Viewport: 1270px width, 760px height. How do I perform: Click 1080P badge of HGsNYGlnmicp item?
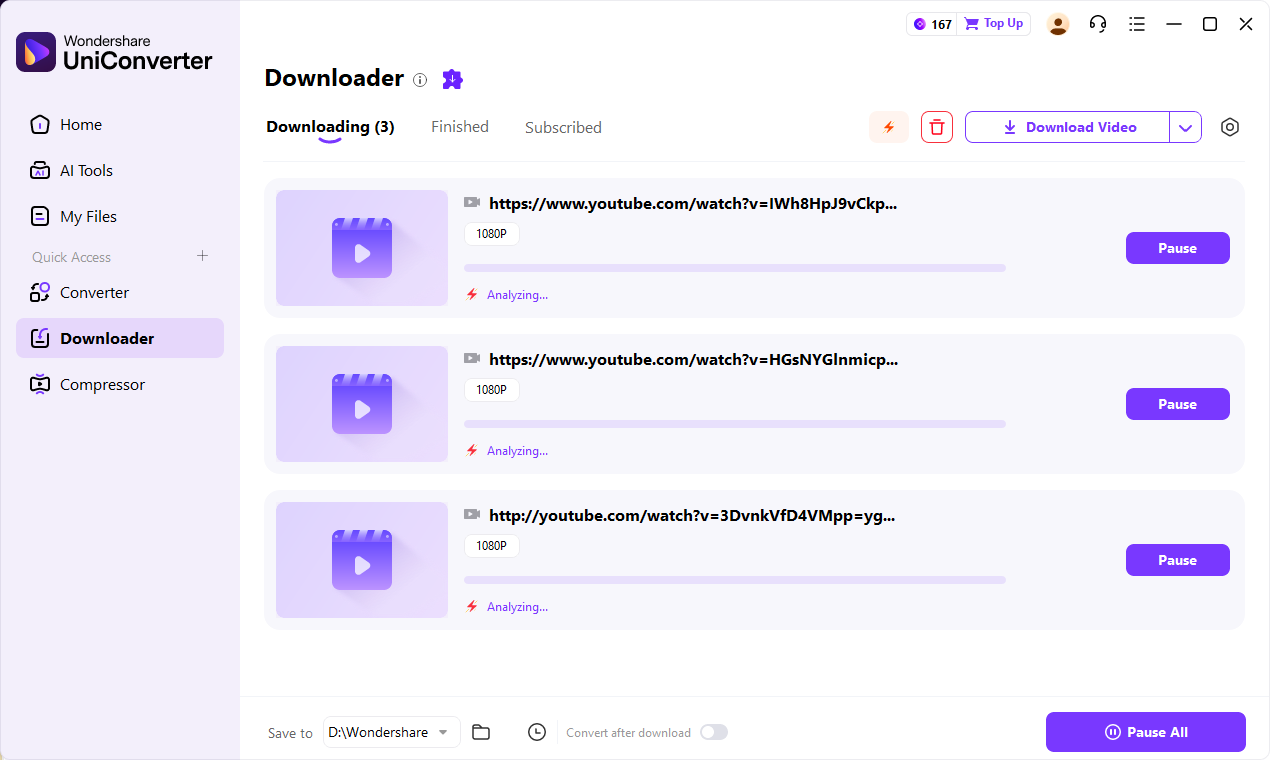point(492,390)
